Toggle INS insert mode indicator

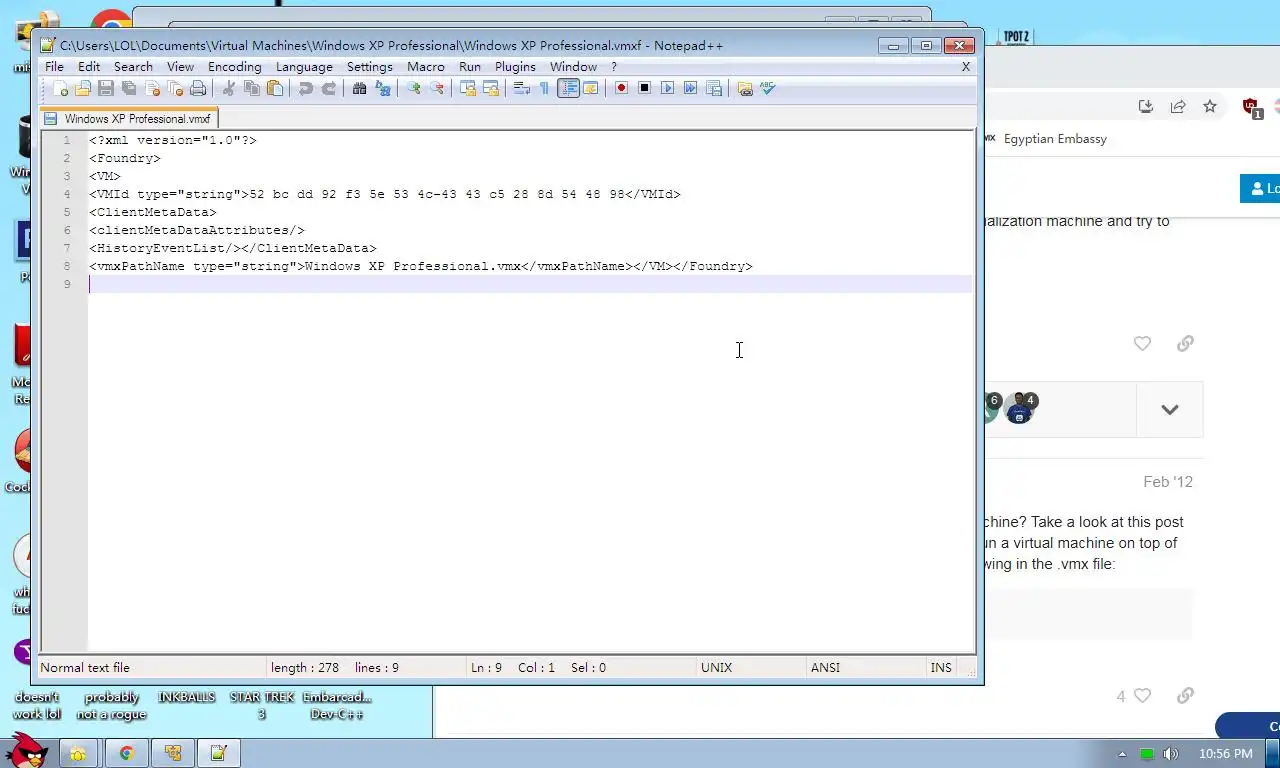(x=941, y=667)
